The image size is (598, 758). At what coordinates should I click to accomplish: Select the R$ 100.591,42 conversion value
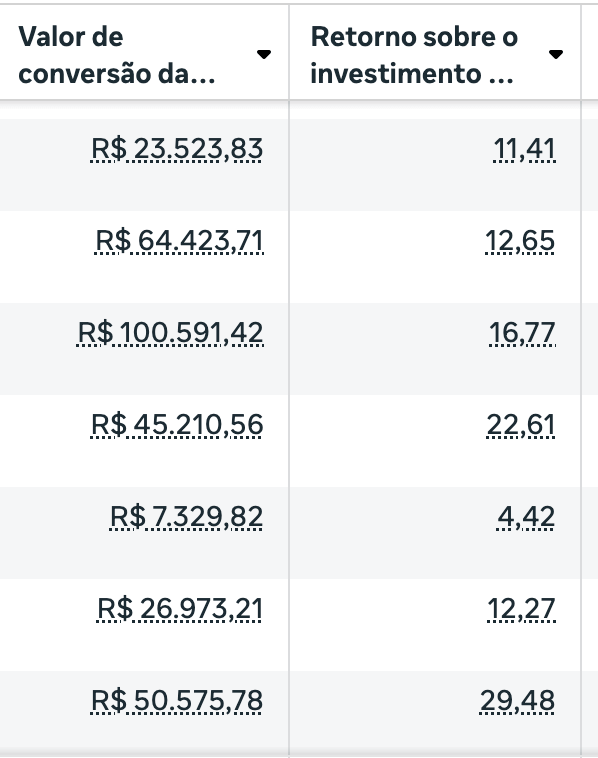pyautogui.click(x=171, y=333)
